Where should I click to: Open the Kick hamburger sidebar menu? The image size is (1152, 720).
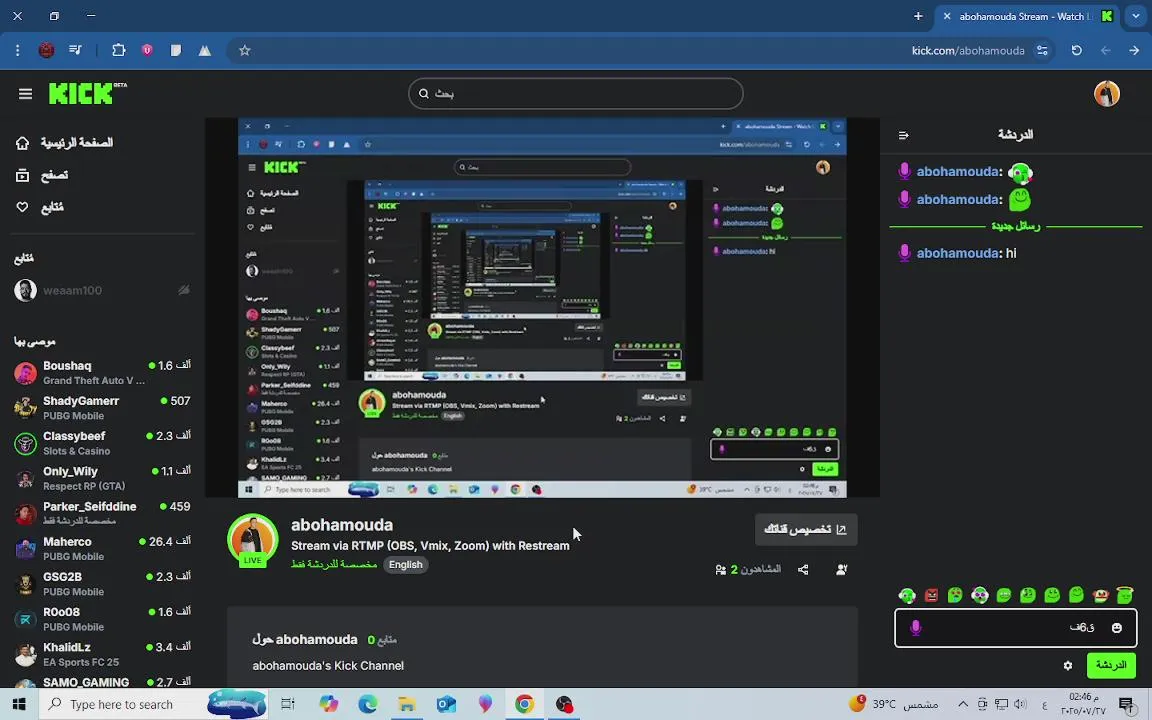coord(25,94)
